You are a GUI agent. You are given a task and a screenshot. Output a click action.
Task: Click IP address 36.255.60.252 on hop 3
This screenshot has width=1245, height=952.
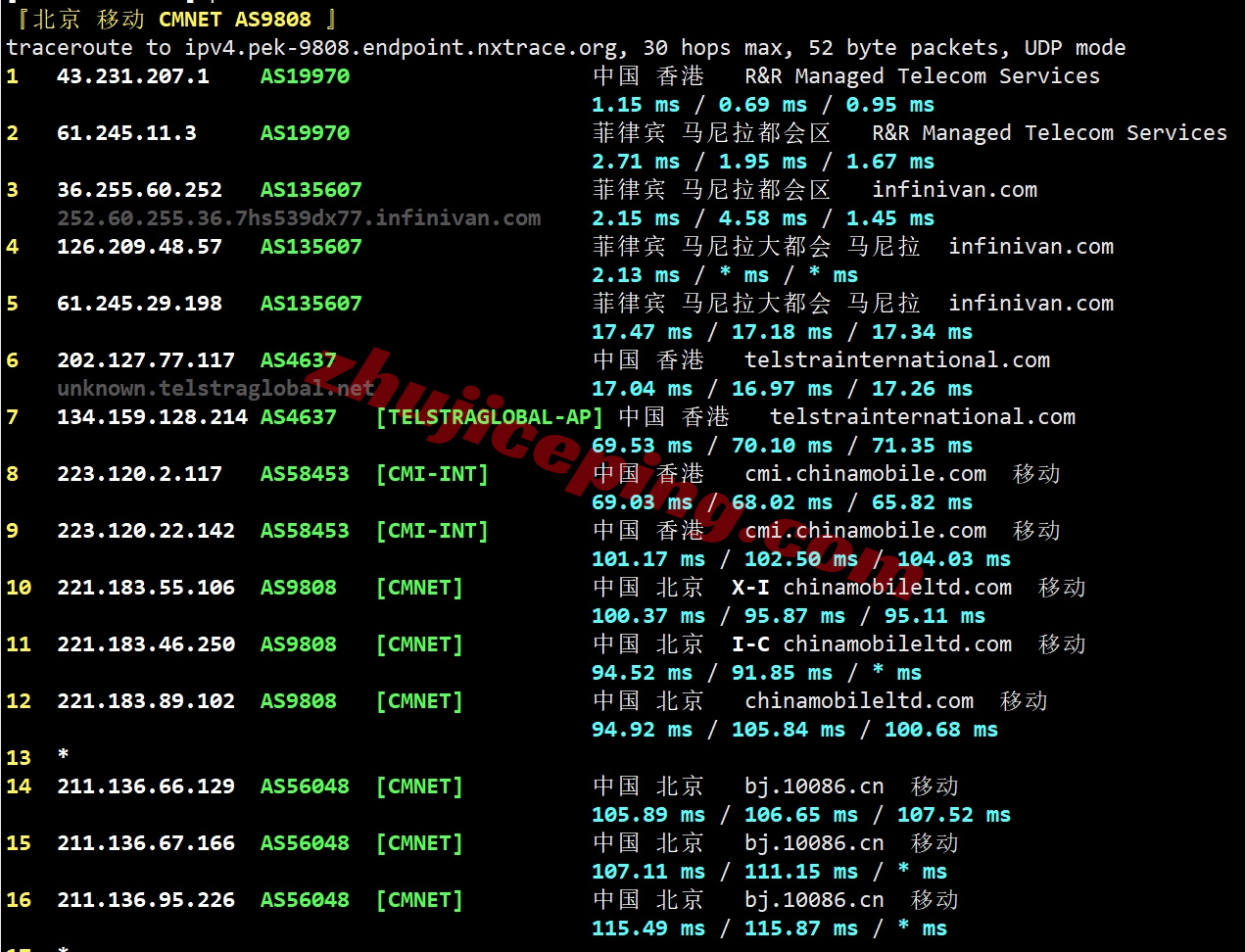(x=139, y=190)
